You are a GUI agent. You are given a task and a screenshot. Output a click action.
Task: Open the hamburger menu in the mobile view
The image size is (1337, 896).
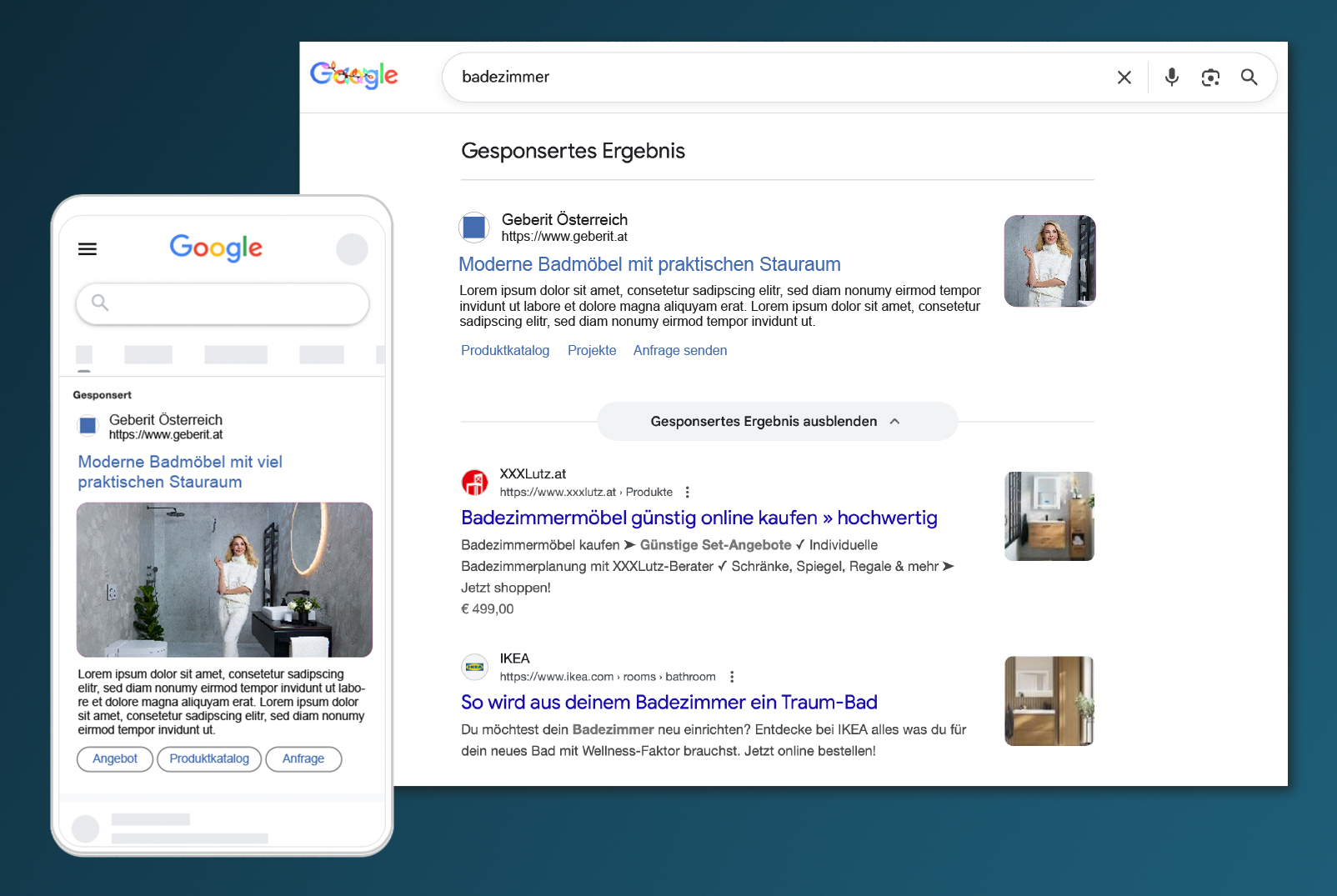88,249
